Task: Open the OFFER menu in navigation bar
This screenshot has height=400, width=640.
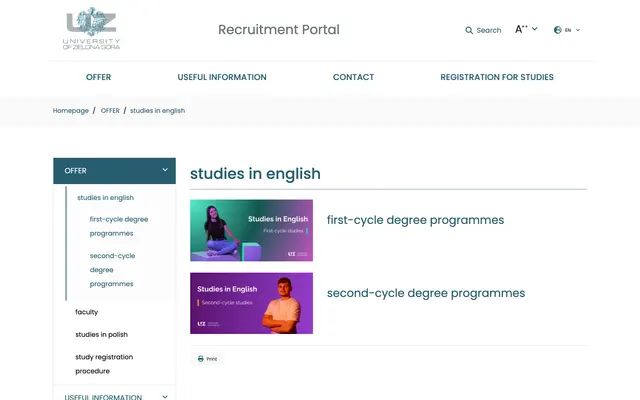Action: click(x=98, y=77)
